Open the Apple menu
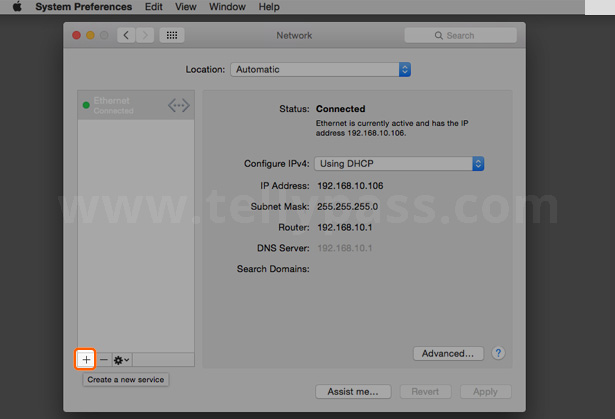Screen dimensions: 615x419 pyautogui.click(x=17, y=7)
